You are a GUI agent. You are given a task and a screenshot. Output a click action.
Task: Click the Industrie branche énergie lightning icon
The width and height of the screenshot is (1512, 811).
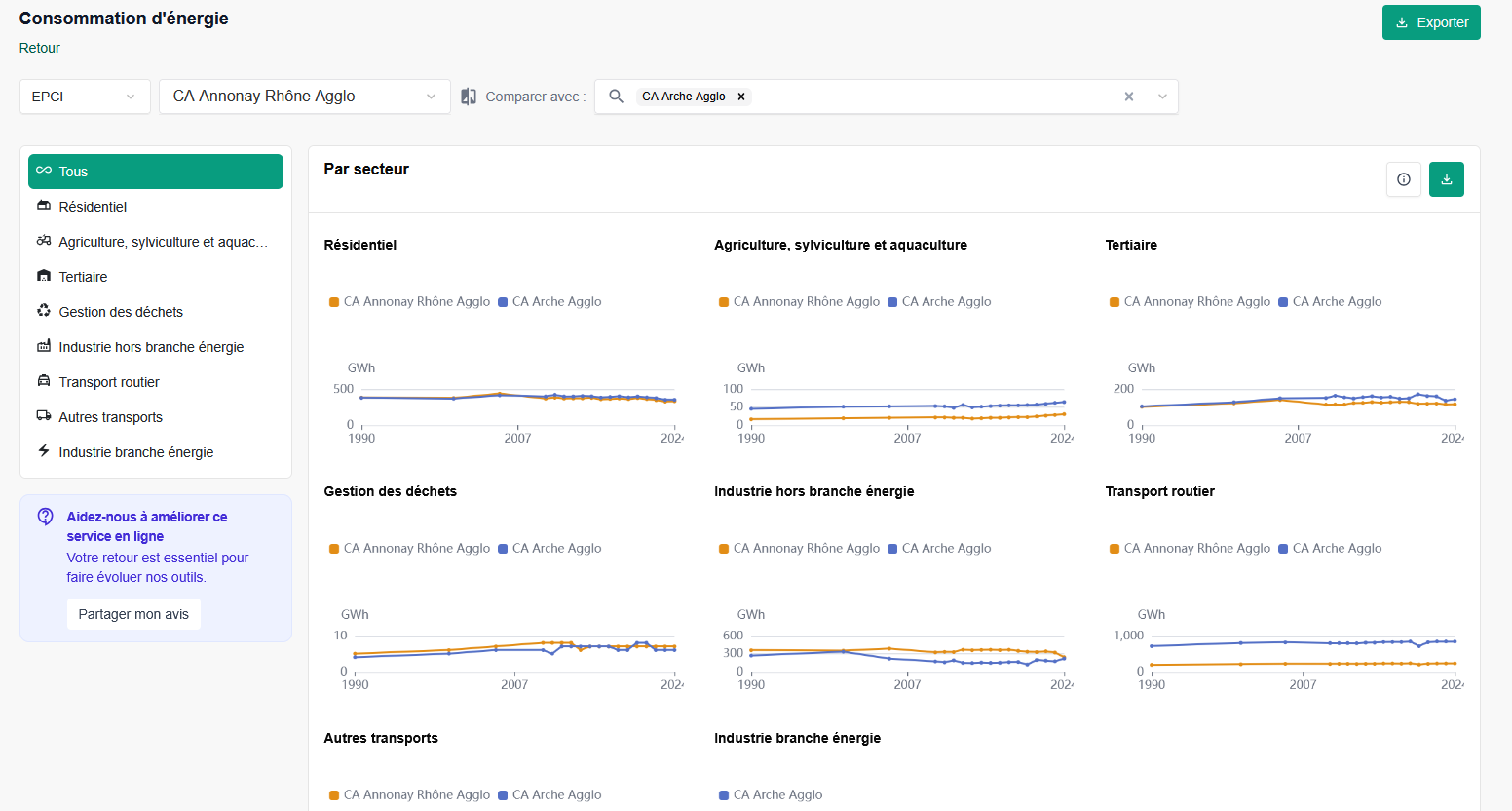point(44,451)
